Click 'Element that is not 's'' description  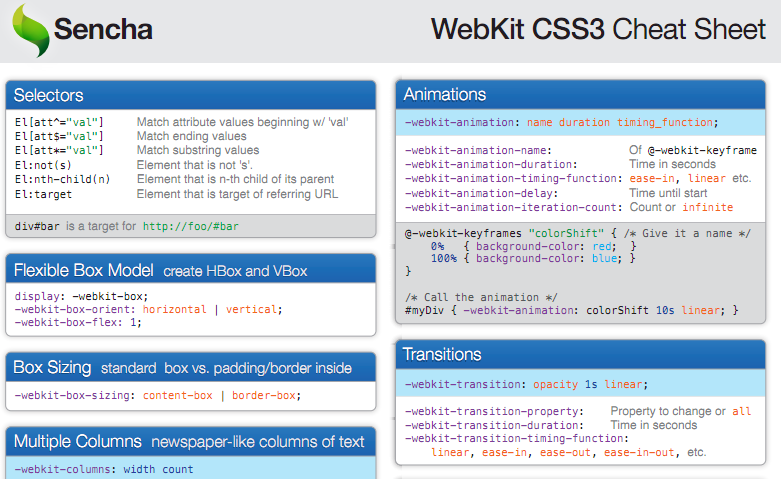(x=195, y=165)
